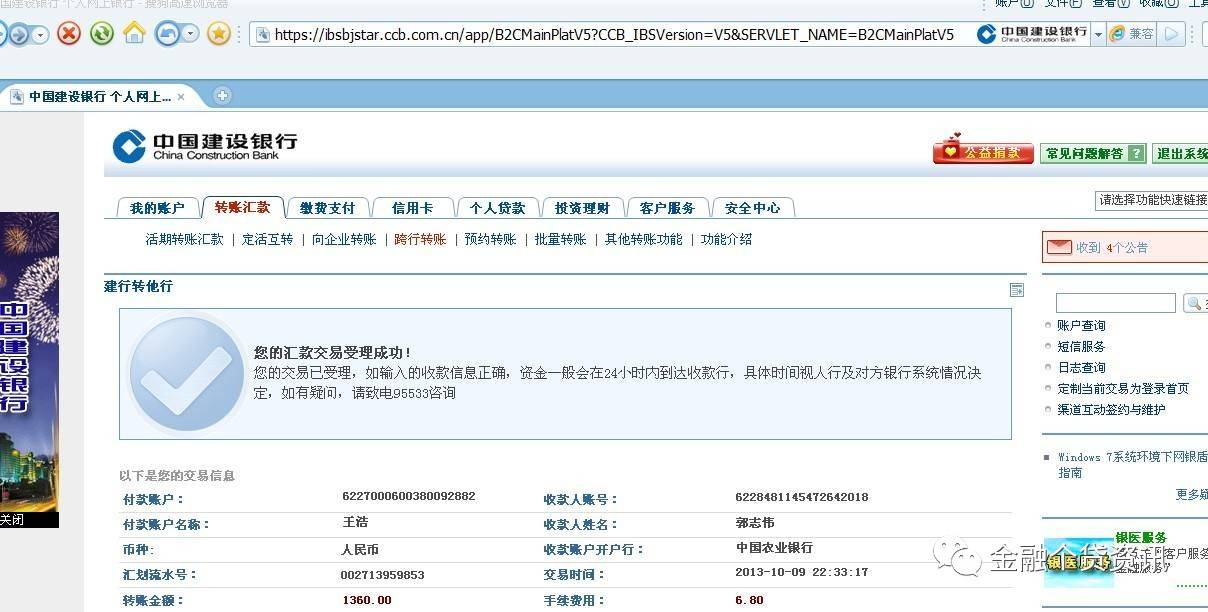The height and width of the screenshot is (612, 1208).
Task: Open the 账户查询 sidebar link
Action: pyautogui.click(x=1081, y=325)
